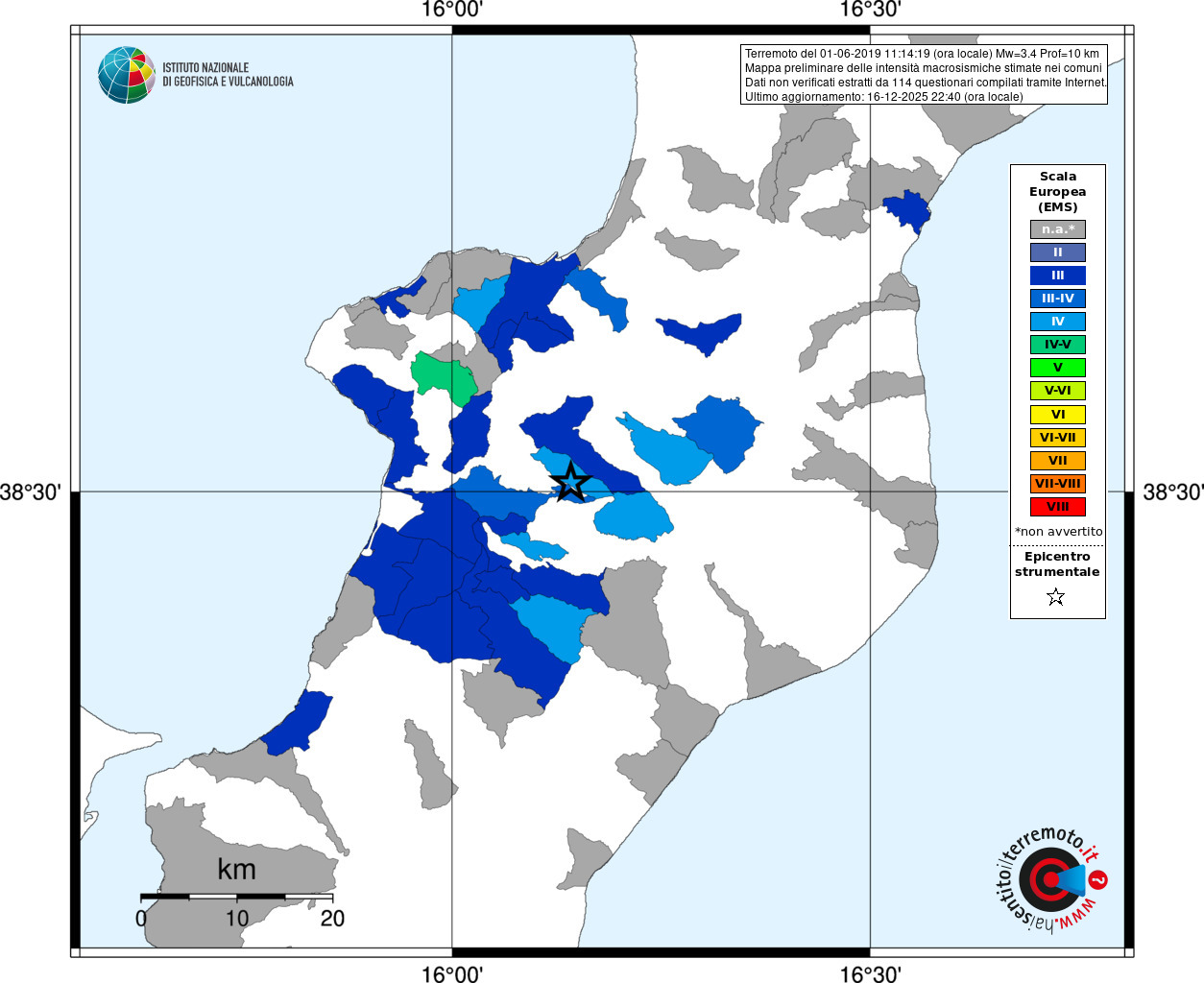The width and height of the screenshot is (1204, 983).
Task: Click the III-IV legend swatch
Action: click(x=1058, y=299)
